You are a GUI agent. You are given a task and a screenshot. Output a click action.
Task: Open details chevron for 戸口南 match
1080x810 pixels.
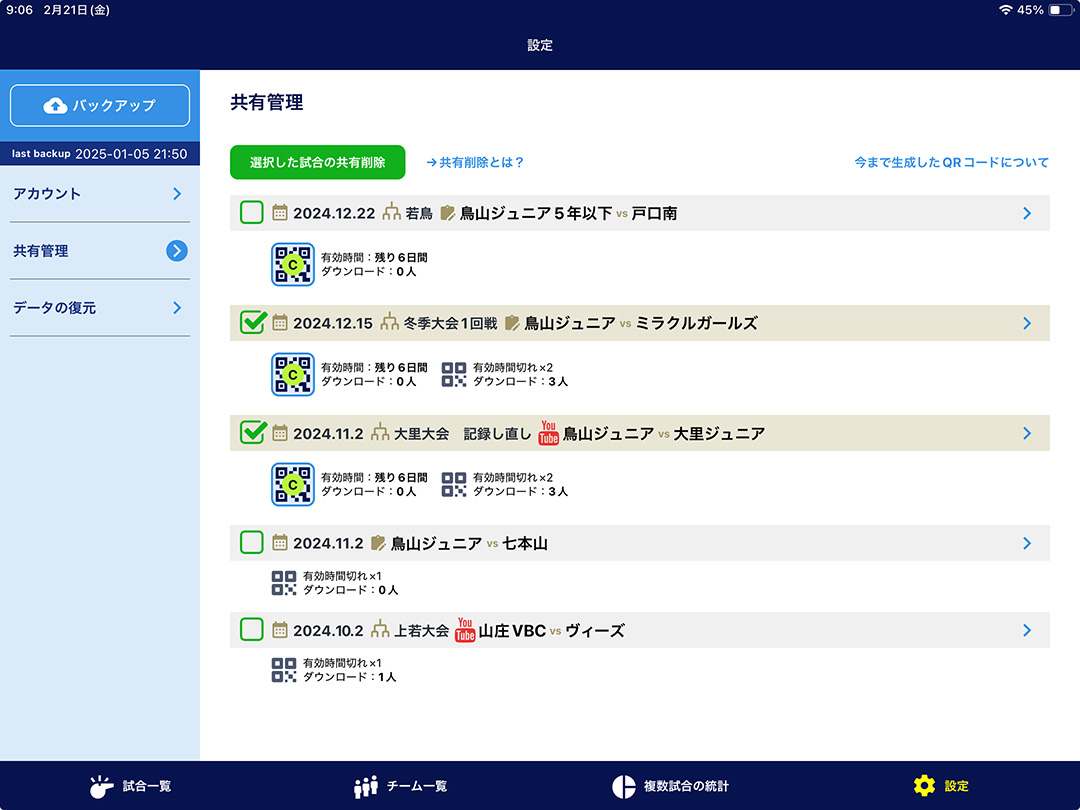[x=1027, y=213]
